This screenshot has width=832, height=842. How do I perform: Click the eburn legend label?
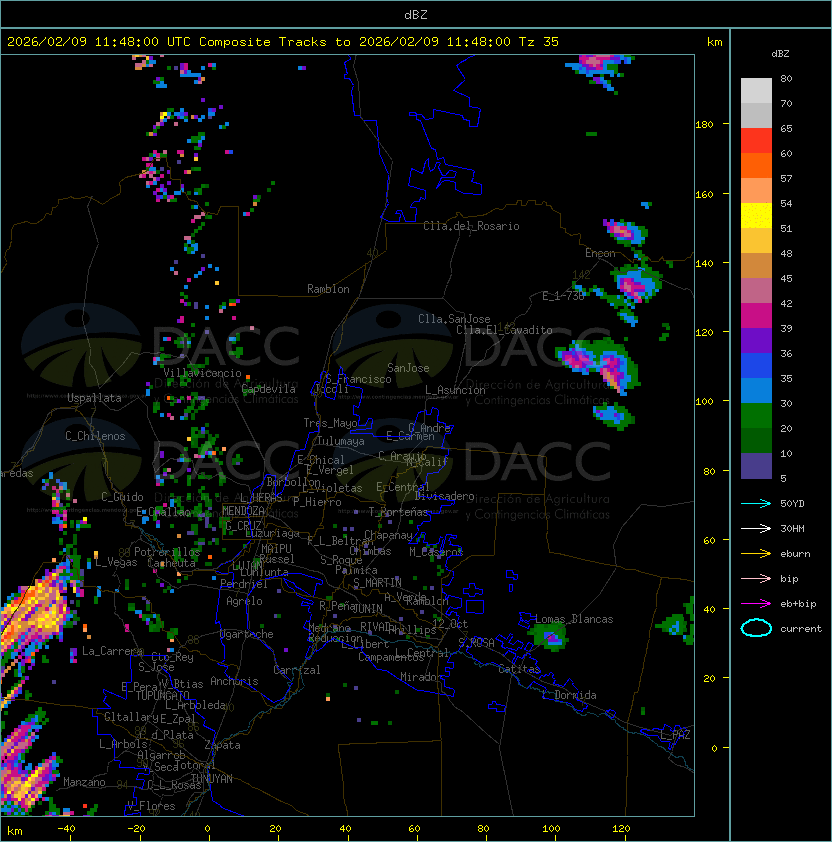[795, 554]
